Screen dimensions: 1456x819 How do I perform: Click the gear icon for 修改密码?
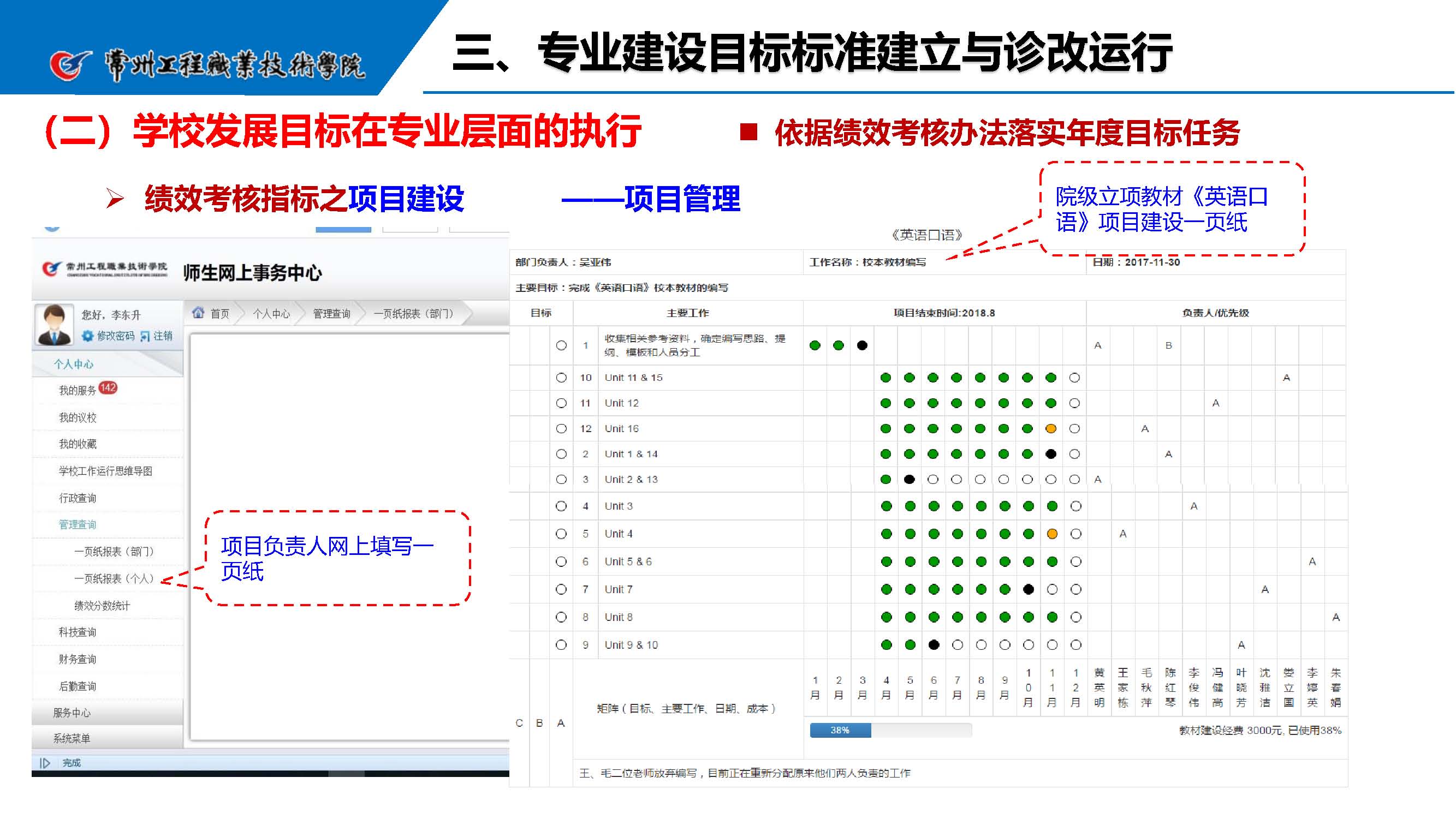point(87,336)
